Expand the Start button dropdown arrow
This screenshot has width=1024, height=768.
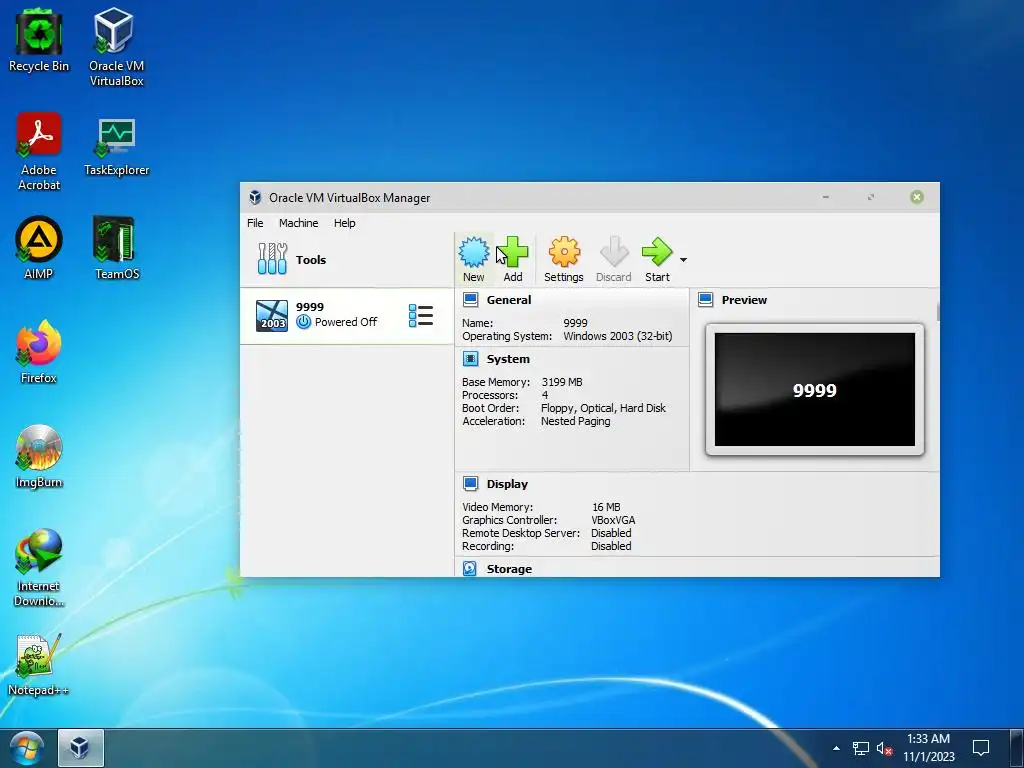click(683, 260)
